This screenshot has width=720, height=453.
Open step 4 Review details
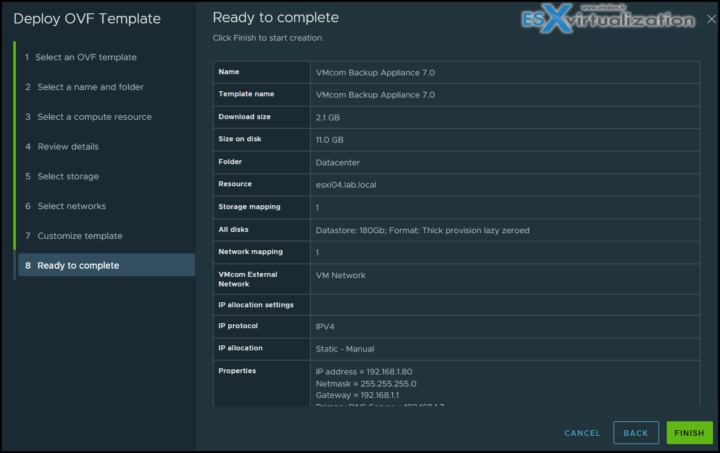click(x=62, y=146)
